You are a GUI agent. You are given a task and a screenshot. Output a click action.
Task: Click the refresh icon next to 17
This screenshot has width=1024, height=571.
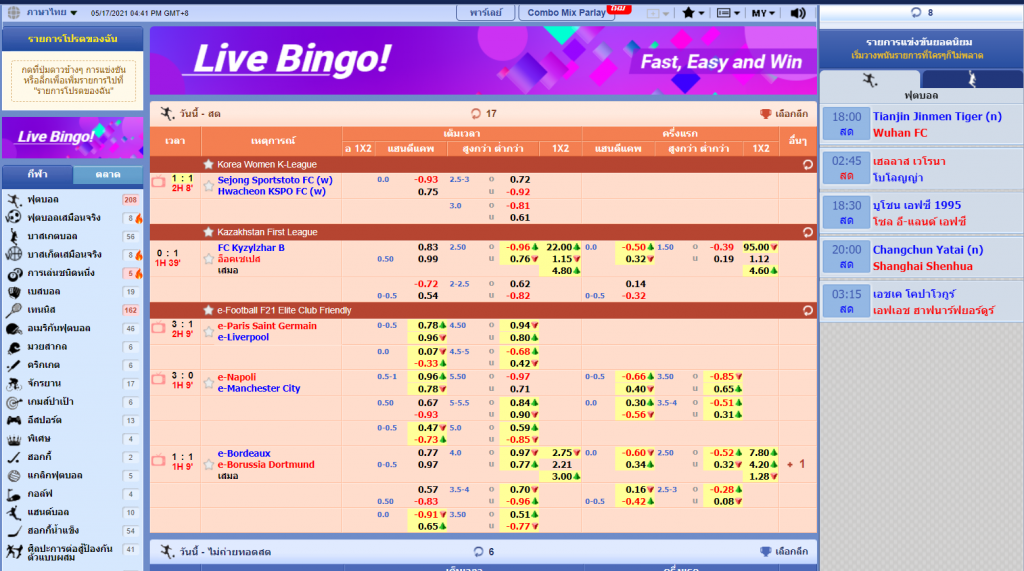click(x=475, y=114)
